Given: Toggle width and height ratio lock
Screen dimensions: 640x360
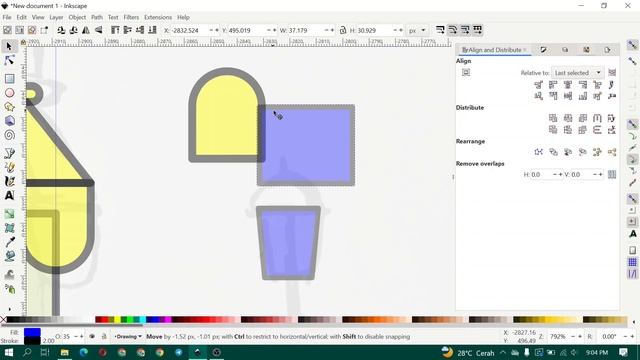Looking at the screenshot, I should coord(343,30).
